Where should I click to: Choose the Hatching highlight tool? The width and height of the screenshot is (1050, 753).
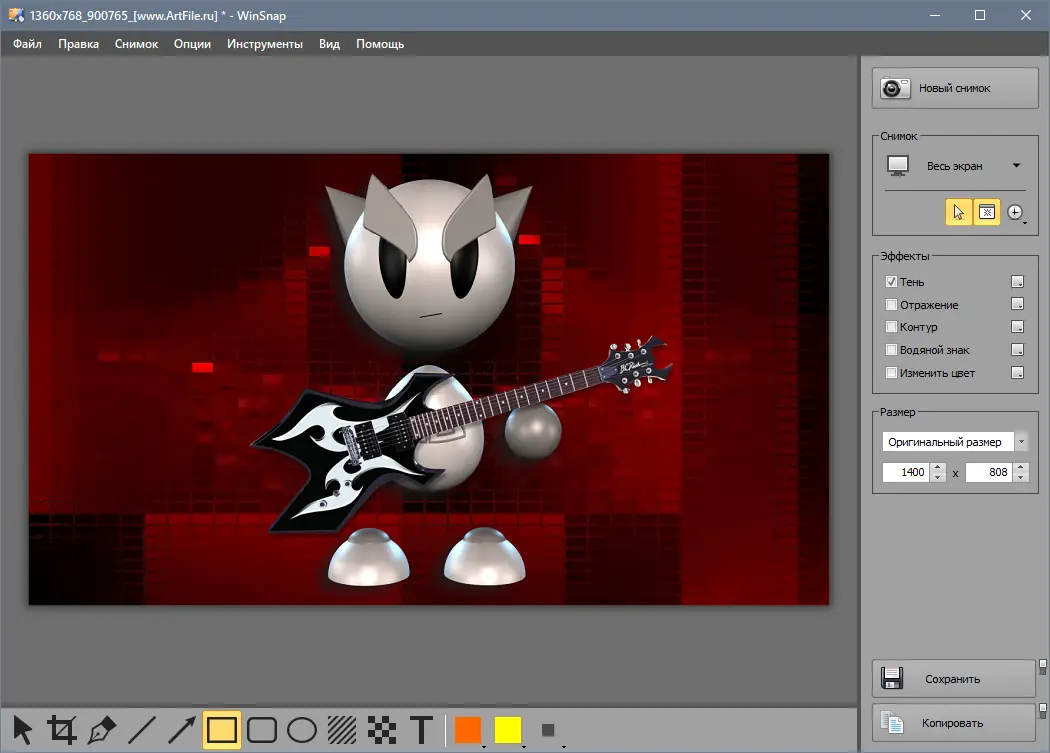click(x=341, y=730)
